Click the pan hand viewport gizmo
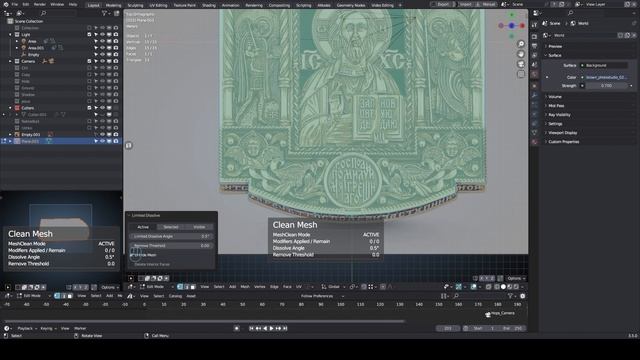This screenshot has height=360, width=640. tap(521, 54)
